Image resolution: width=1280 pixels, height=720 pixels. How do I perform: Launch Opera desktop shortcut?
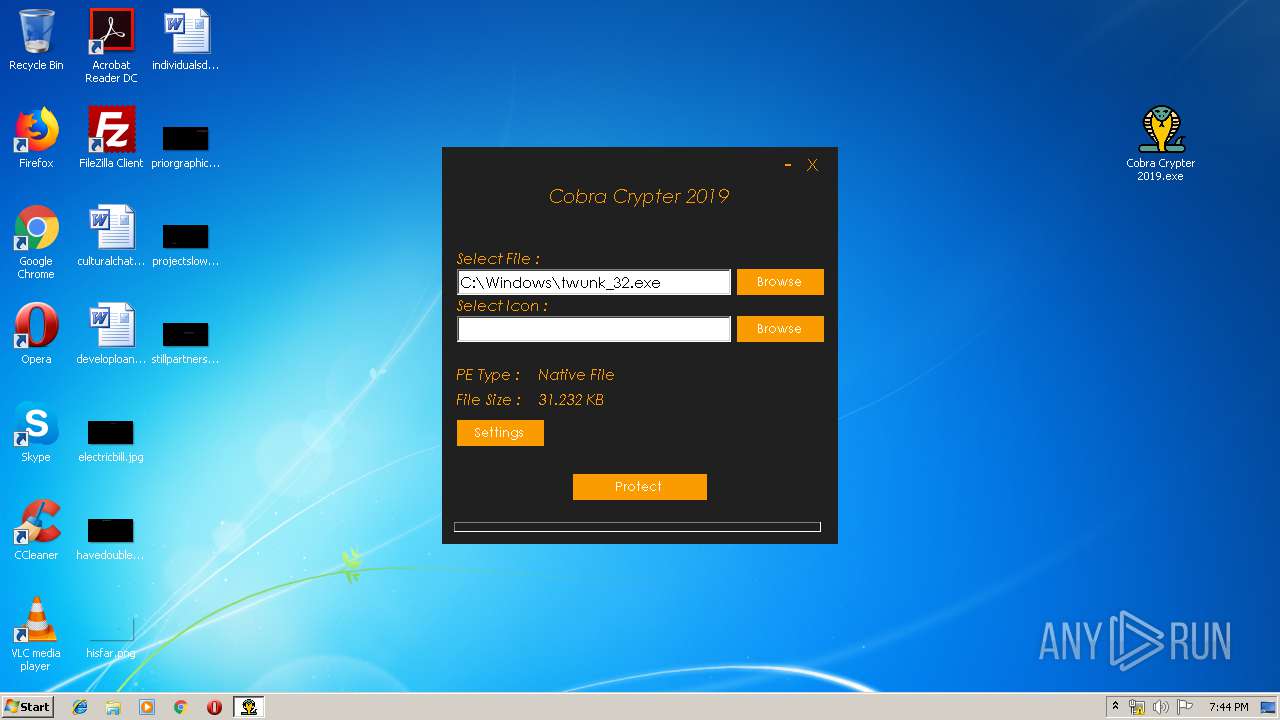click(x=36, y=334)
